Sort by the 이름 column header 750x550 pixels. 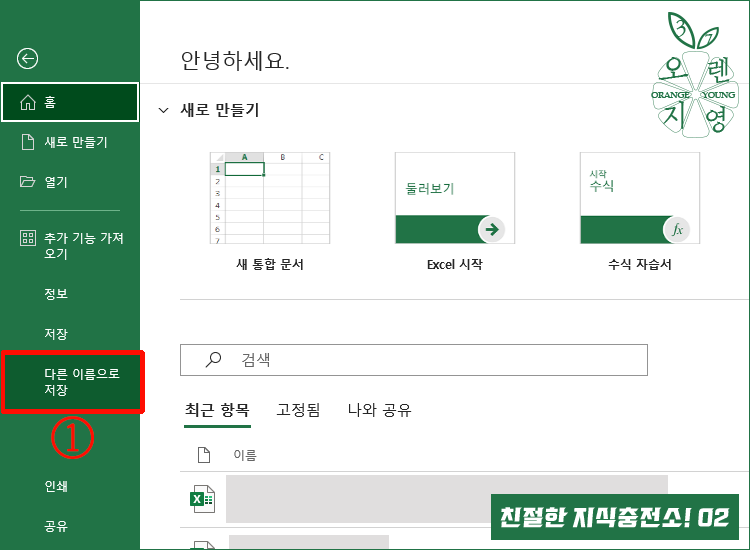coord(245,455)
